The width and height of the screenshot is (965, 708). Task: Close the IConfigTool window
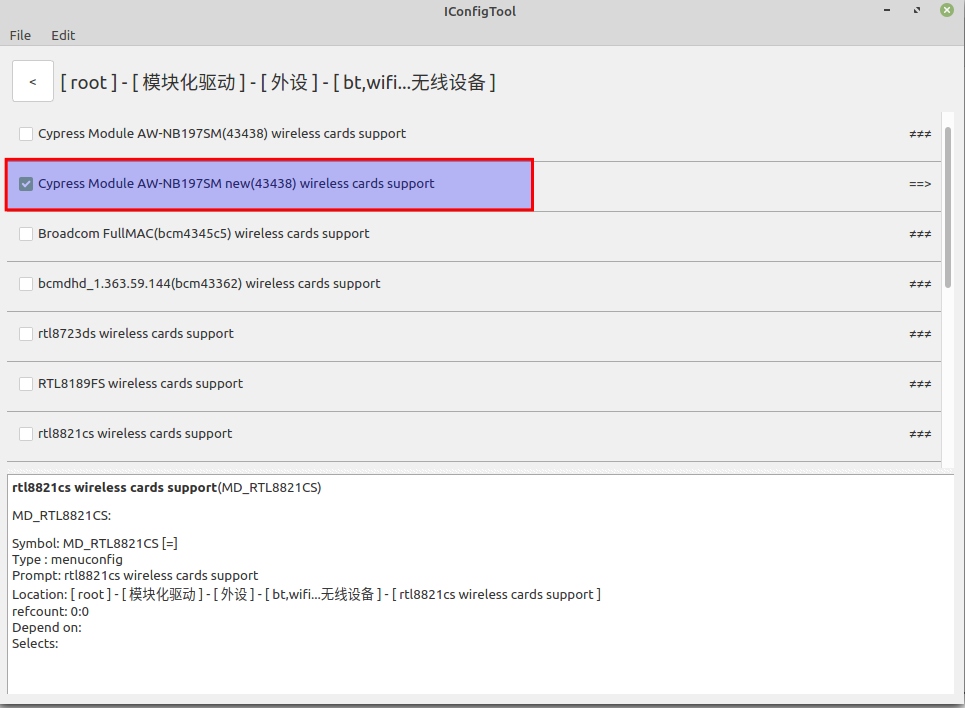(x=947, y=10)
